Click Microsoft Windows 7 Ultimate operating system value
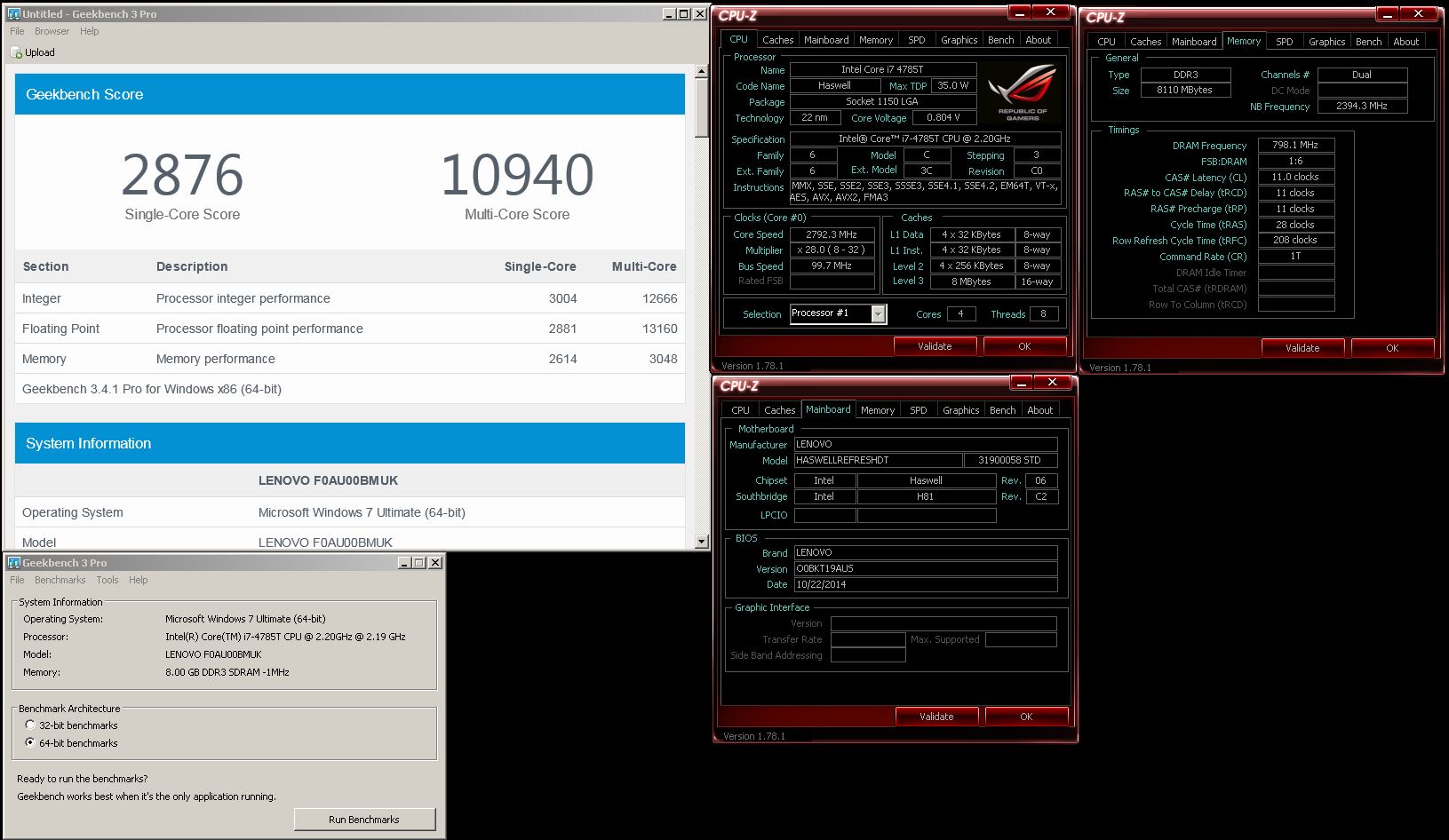 point(362,512)
